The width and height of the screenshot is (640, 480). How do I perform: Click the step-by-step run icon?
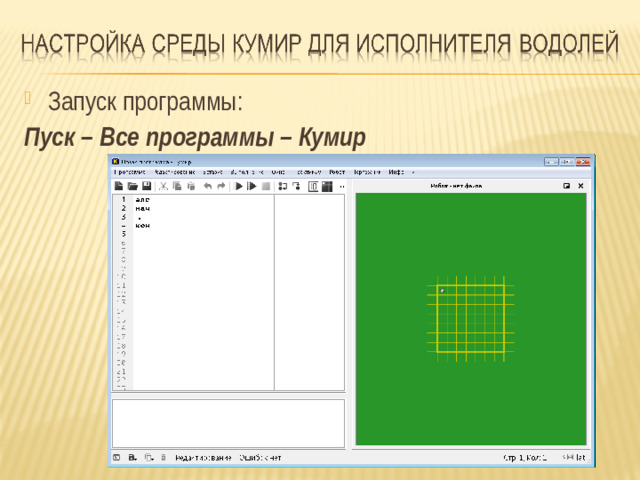tap(252, 186)
